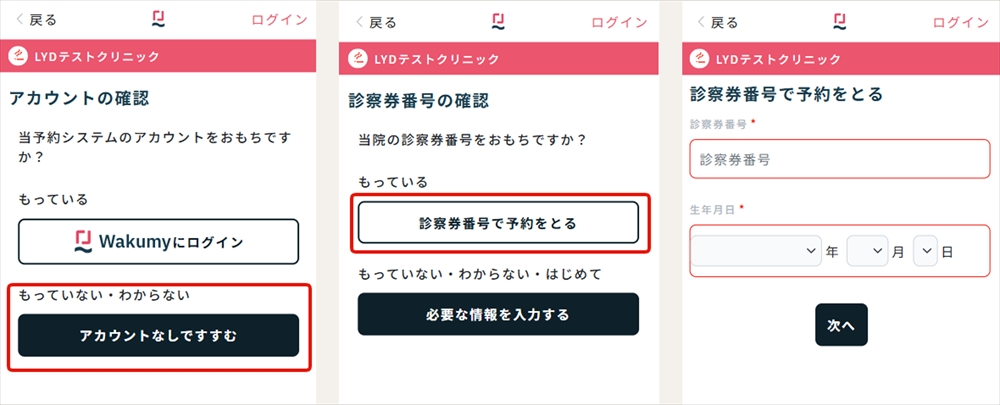The image size is (1000, 405).
Task: Proceed with アカウントなしですすむ button
Action: (158, 335)
